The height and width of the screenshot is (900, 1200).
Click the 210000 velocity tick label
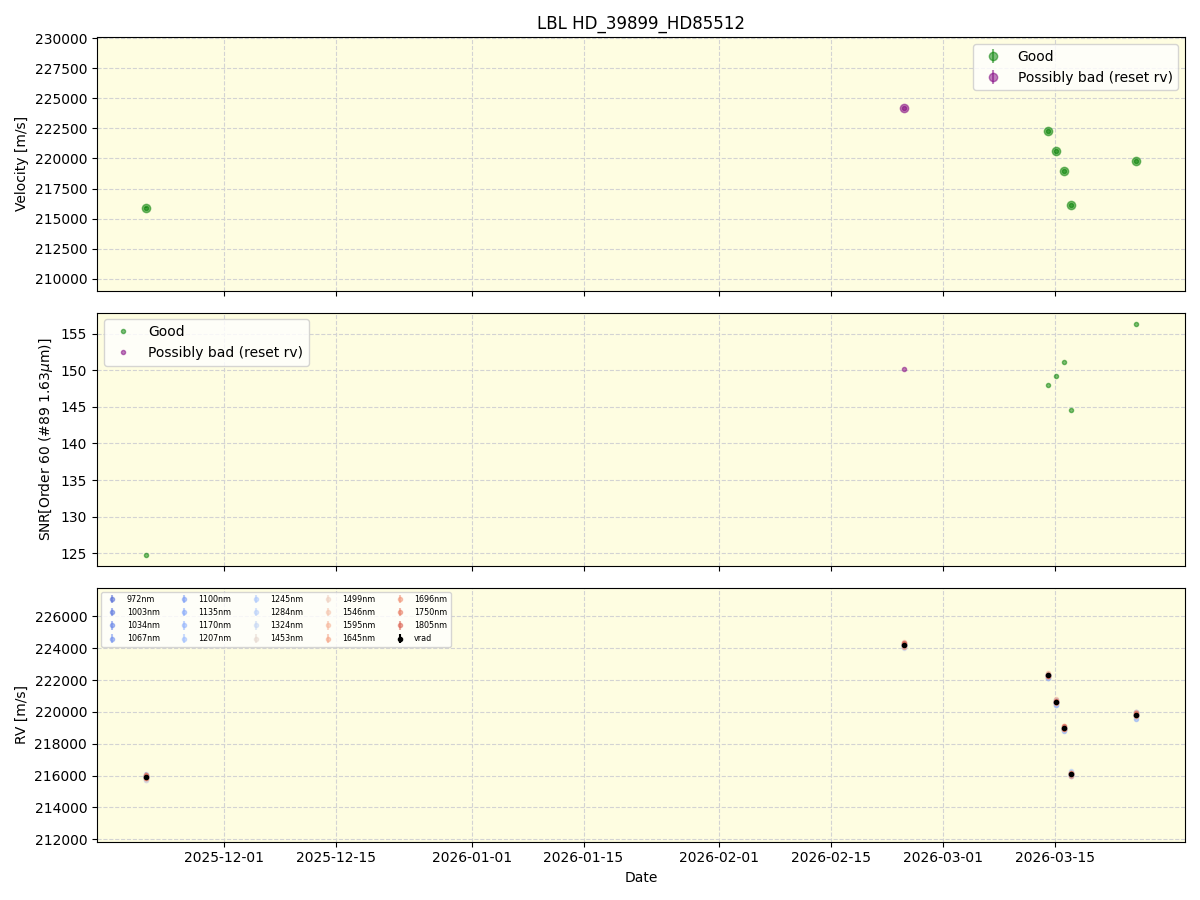click(63, 279)
